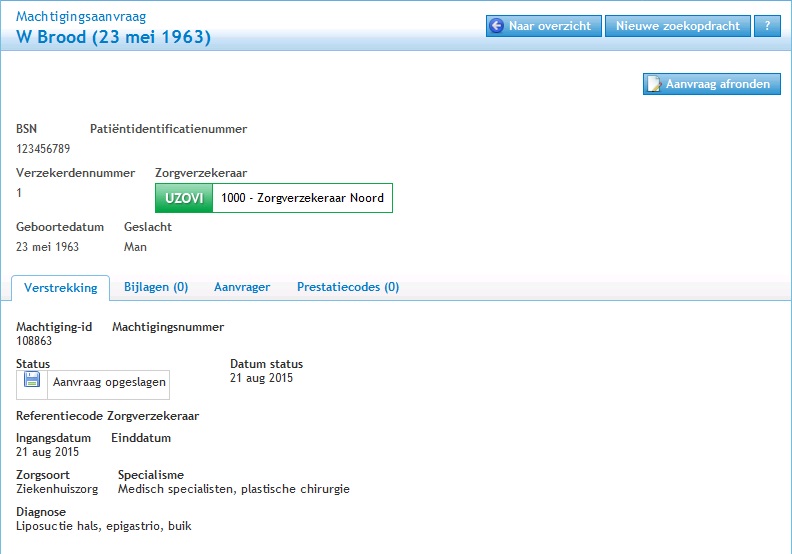Click the Aanvraag opgeslagen status text
This screenshot has width=792, height=554.
109,382
